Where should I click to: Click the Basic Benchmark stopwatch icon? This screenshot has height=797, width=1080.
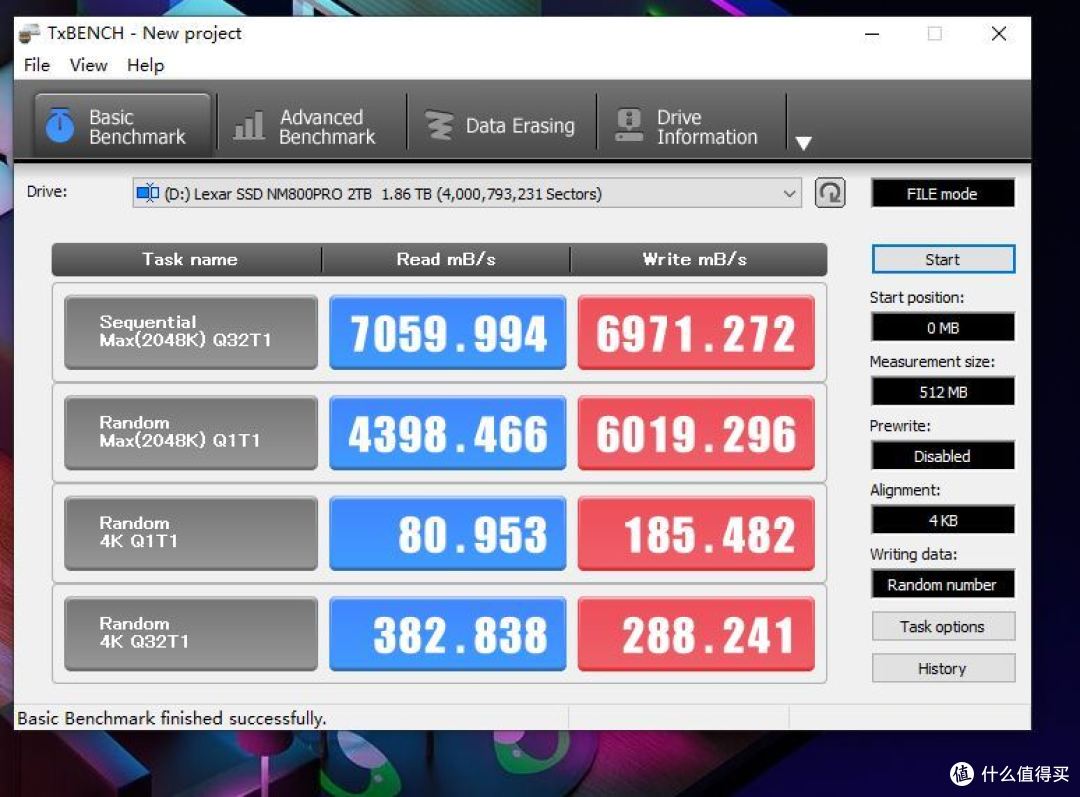(x=60, y=125)
